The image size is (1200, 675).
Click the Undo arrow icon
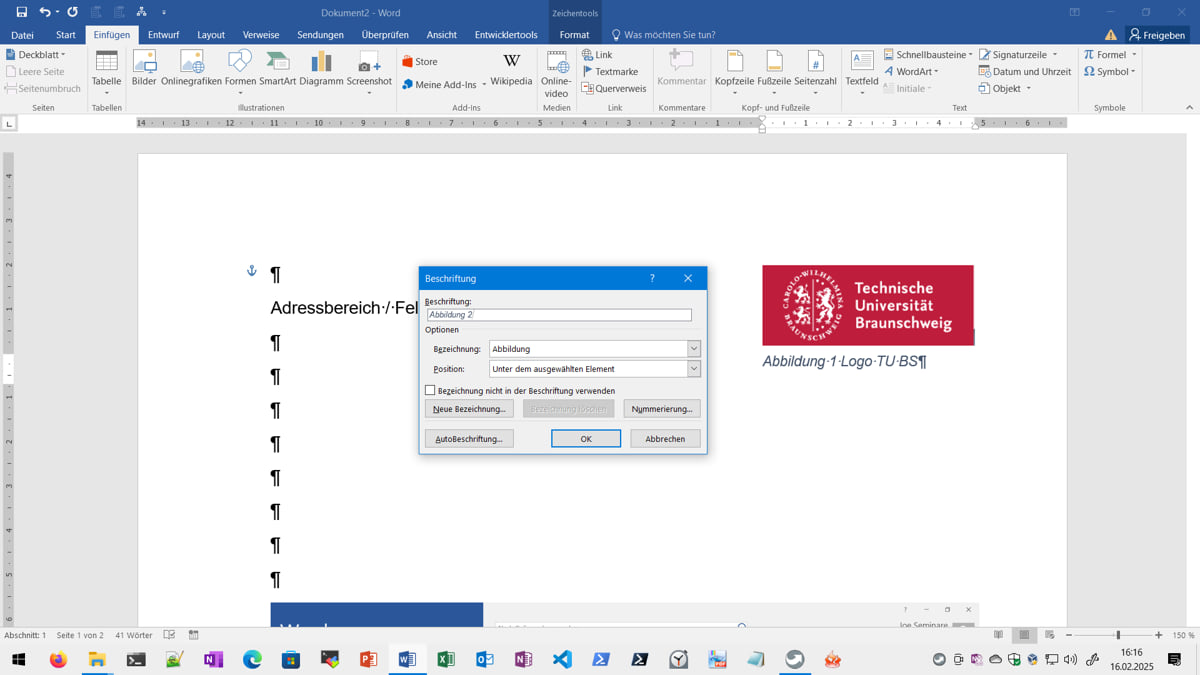click(45, 12)
